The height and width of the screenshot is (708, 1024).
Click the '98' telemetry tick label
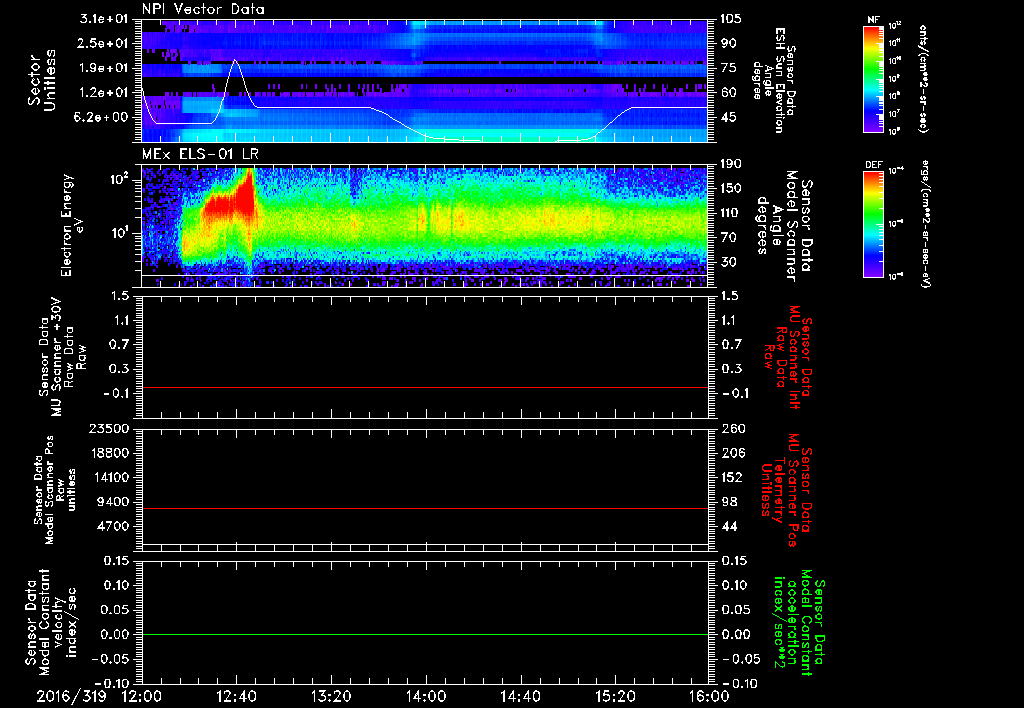point(728,502)
